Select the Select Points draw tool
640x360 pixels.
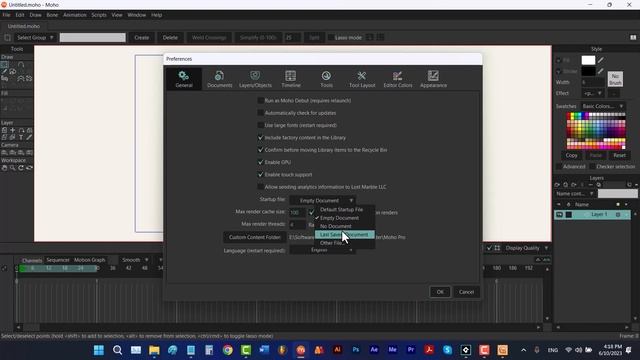(x=4, y=64)
